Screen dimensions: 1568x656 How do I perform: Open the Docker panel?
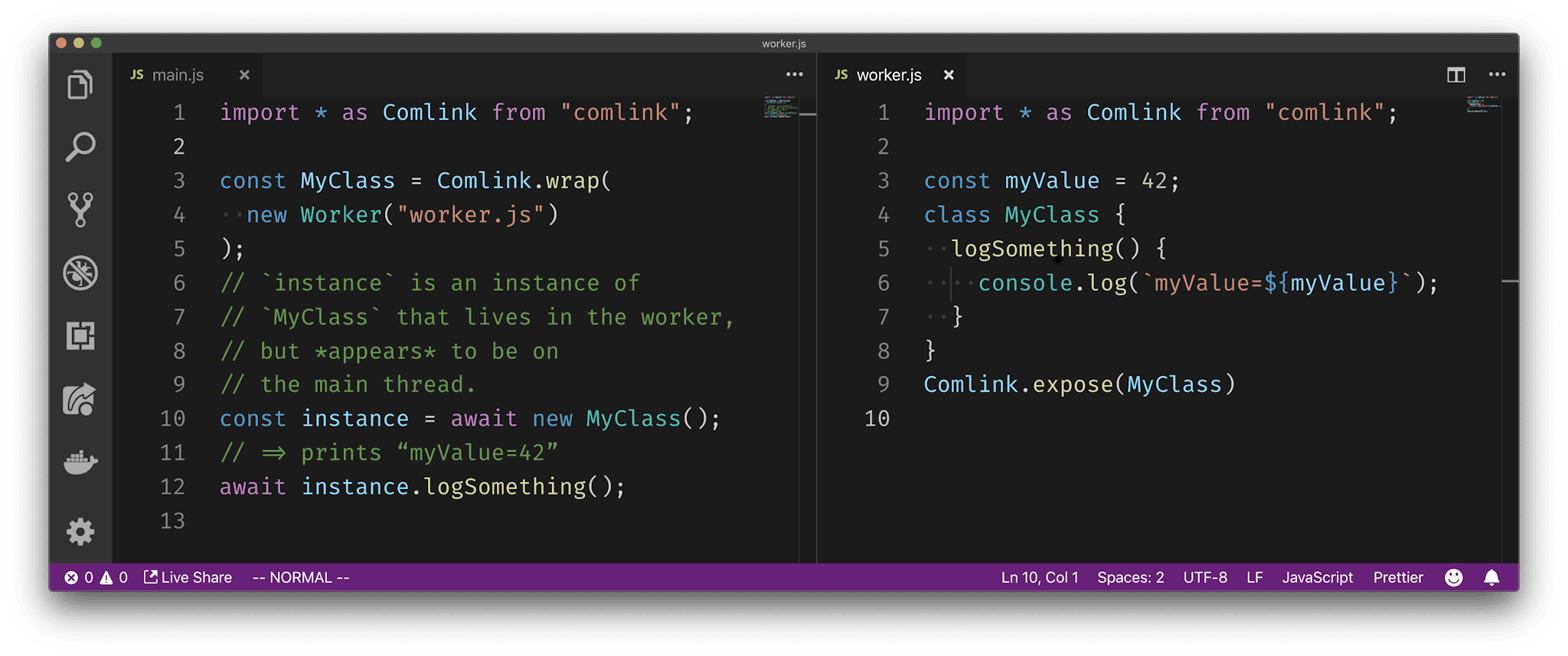click(x=80, y=462)
